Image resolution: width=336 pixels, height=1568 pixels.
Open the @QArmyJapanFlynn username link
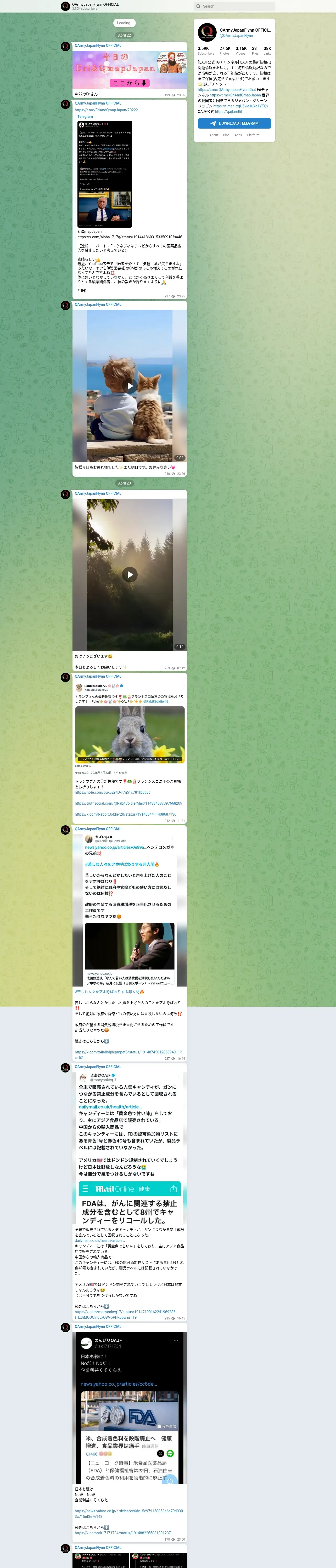(x=236, y=35)
